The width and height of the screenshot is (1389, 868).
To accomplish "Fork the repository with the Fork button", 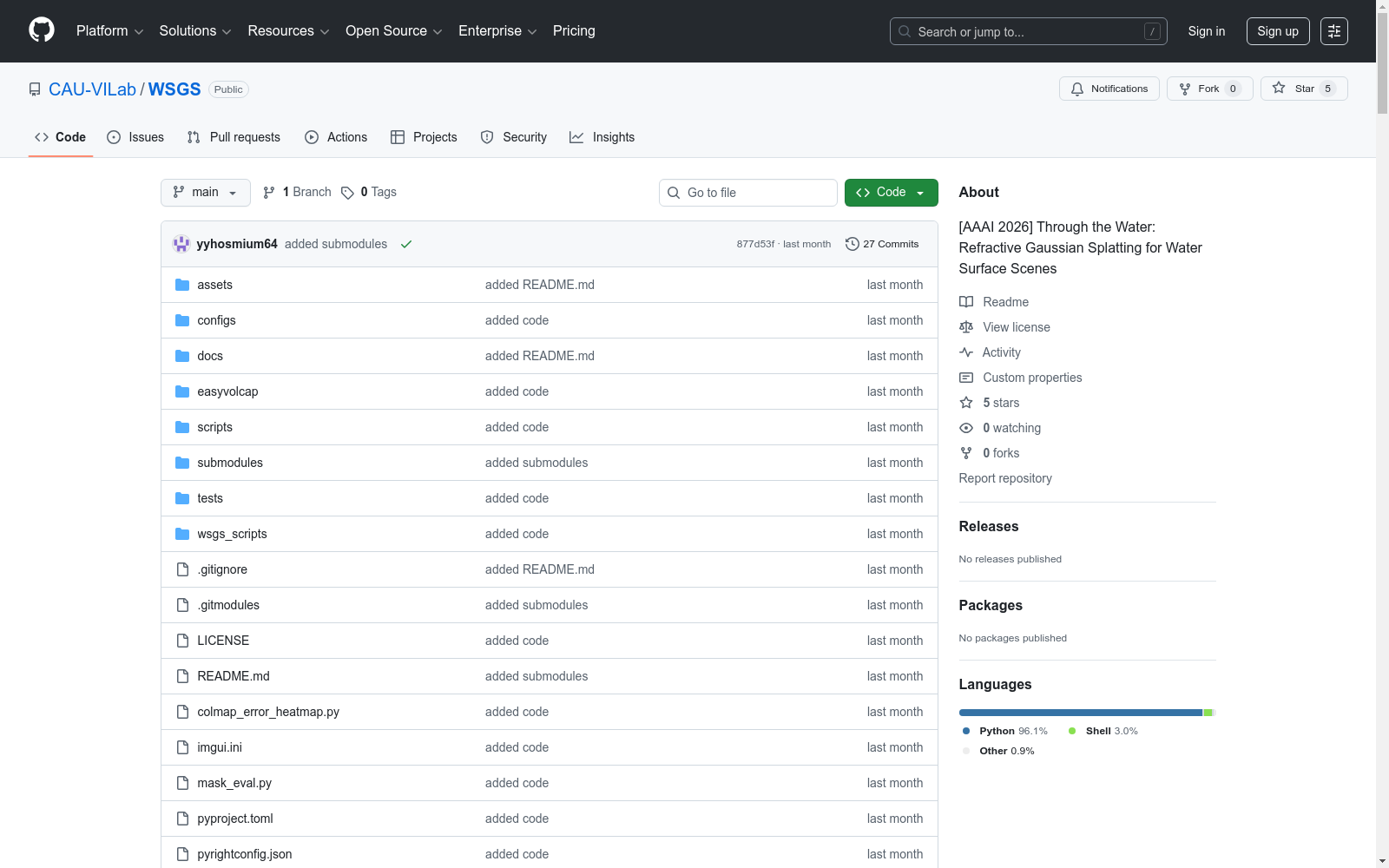I will pos(1209,89).
